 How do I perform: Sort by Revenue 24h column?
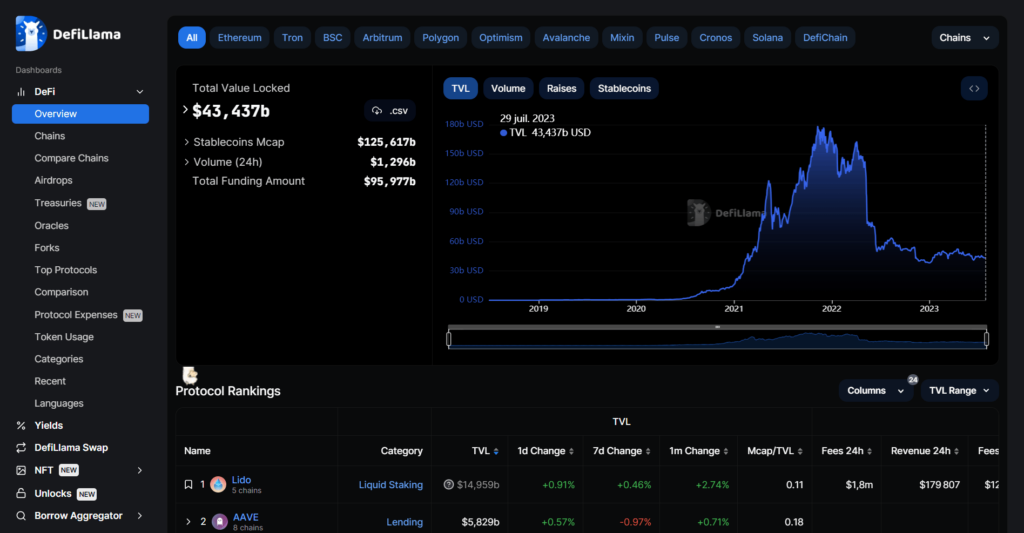(956, 451)
